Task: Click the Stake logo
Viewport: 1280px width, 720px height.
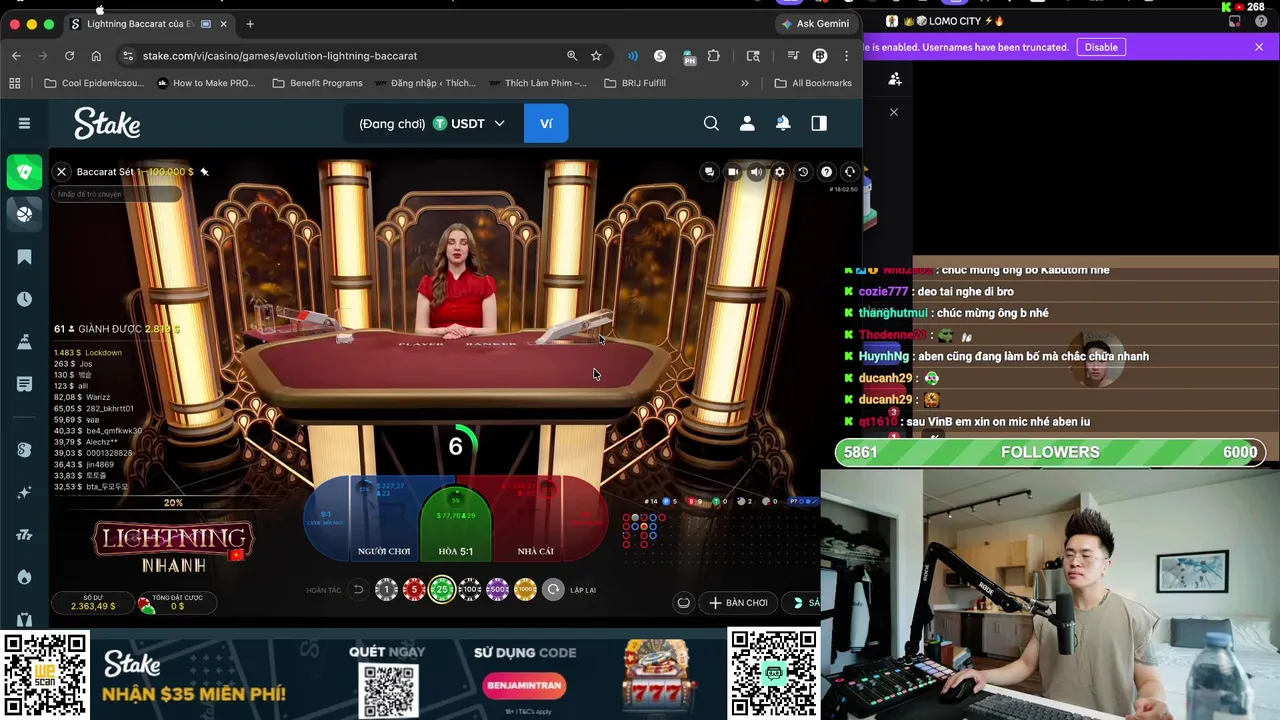Action: 107,123
